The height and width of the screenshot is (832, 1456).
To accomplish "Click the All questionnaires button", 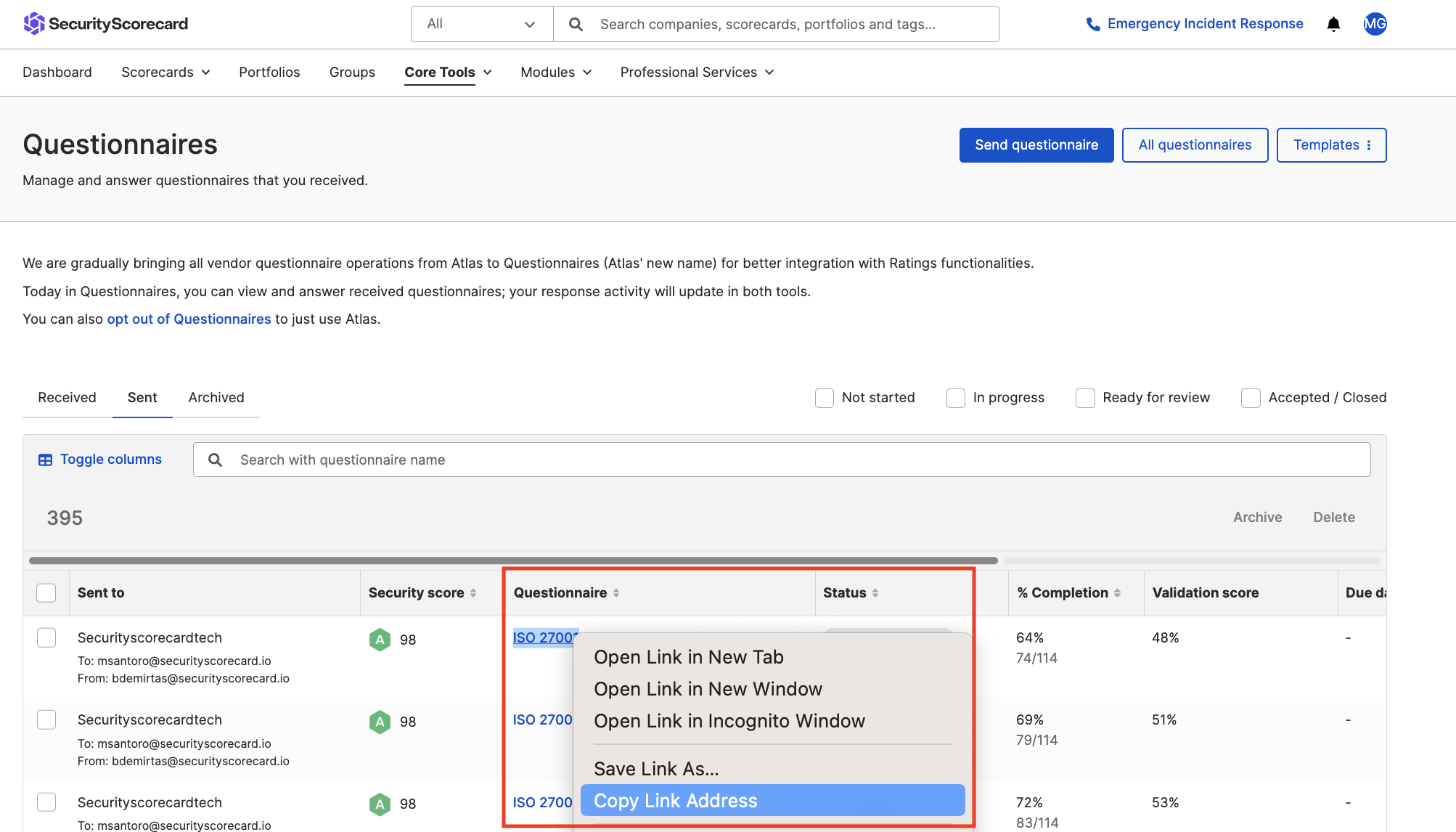I will click(x=1195, y=145).
